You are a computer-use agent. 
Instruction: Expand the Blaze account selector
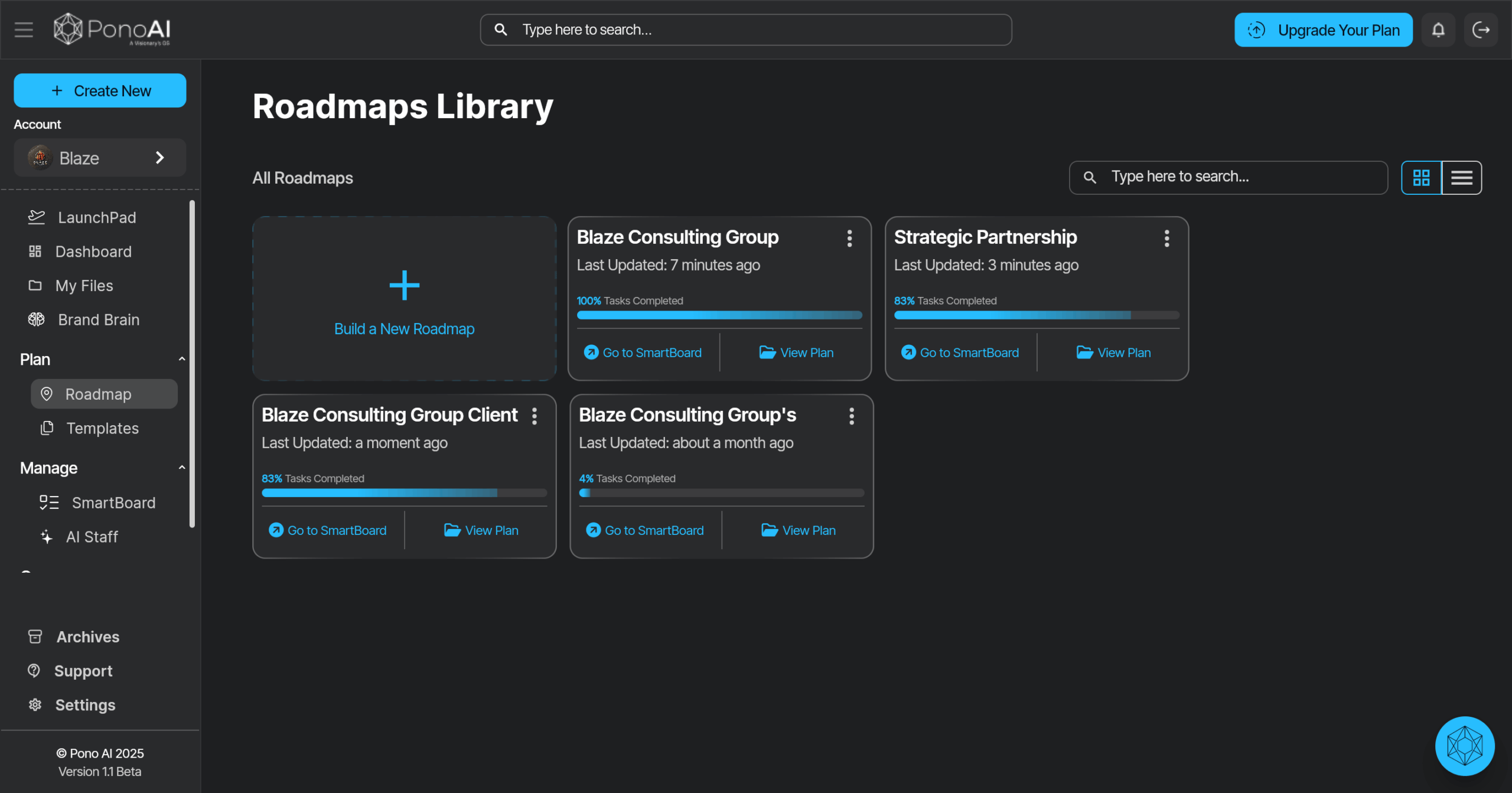point(100,158)
